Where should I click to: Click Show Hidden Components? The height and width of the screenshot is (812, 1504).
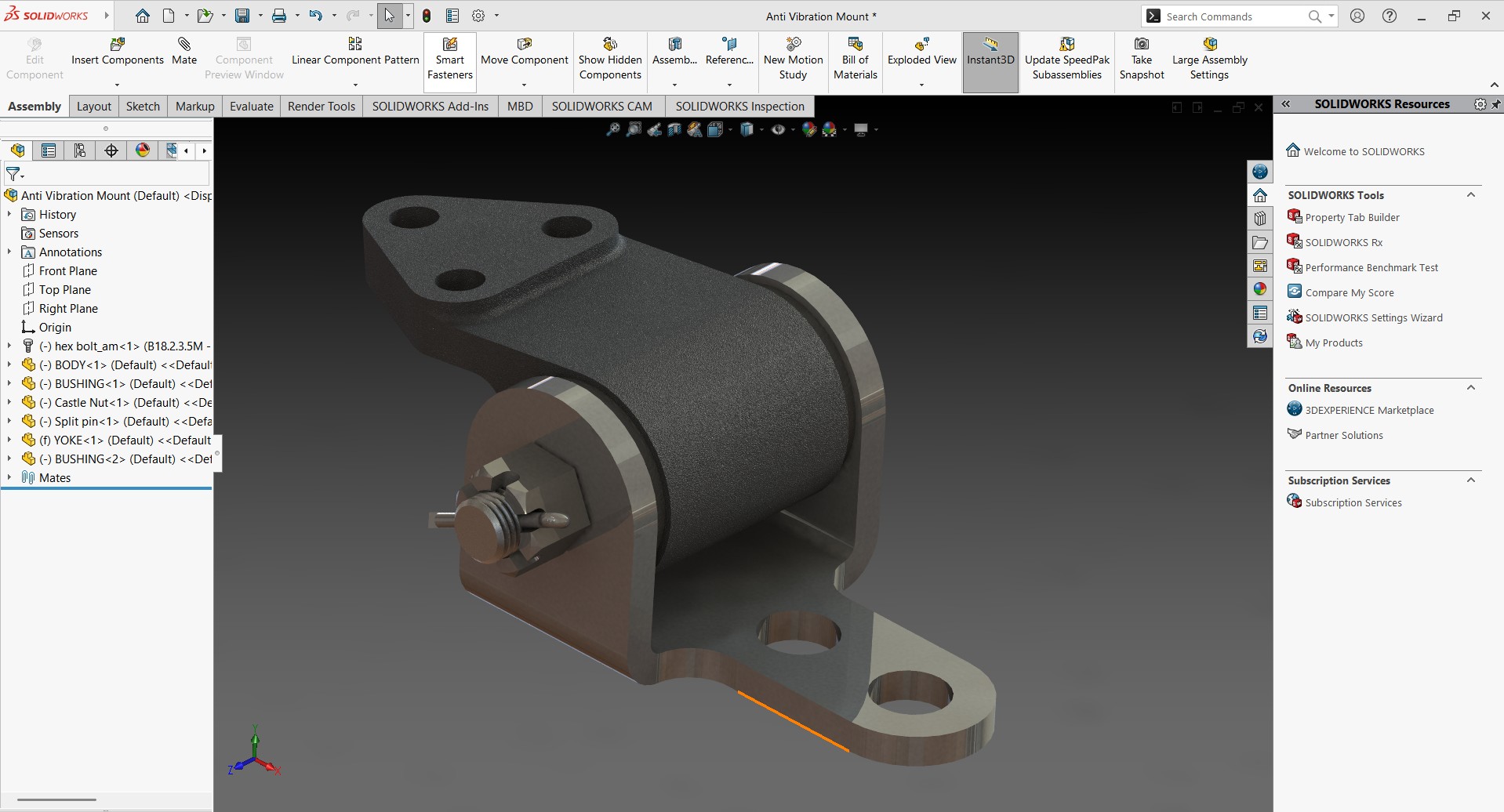click(x=610, y=60)
